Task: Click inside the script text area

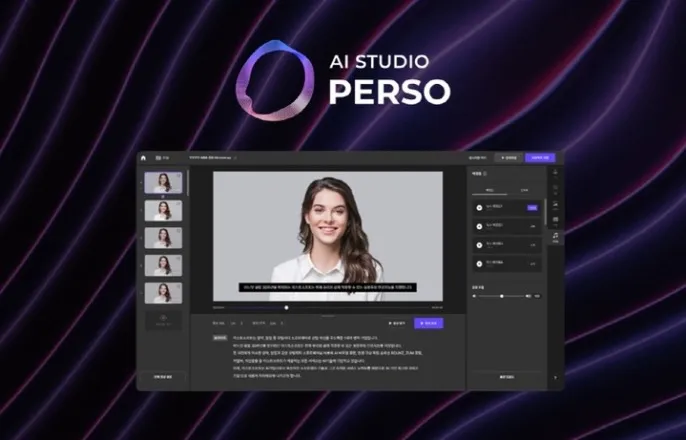Action: point(328,356)
